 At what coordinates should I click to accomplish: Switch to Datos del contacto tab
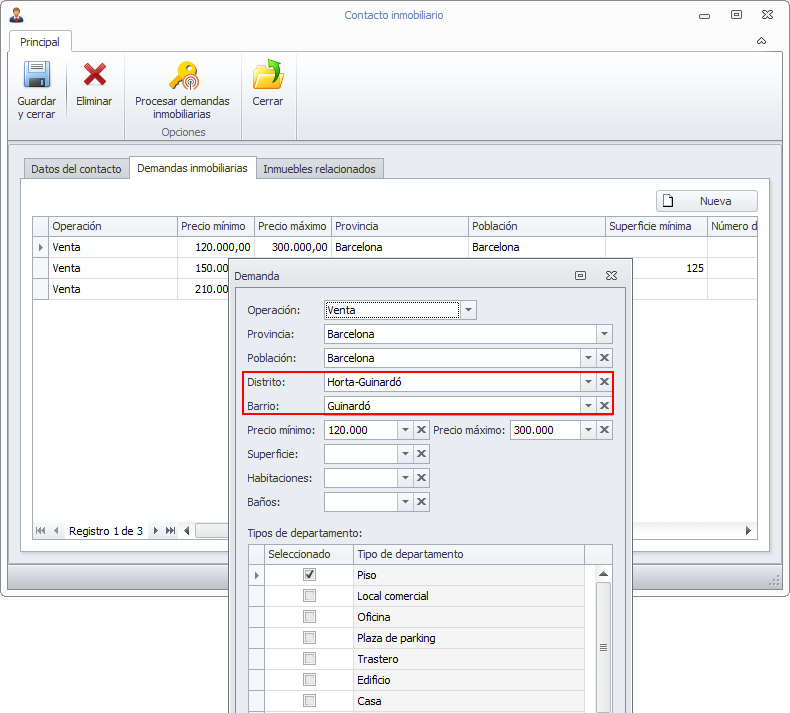[76, 169]
